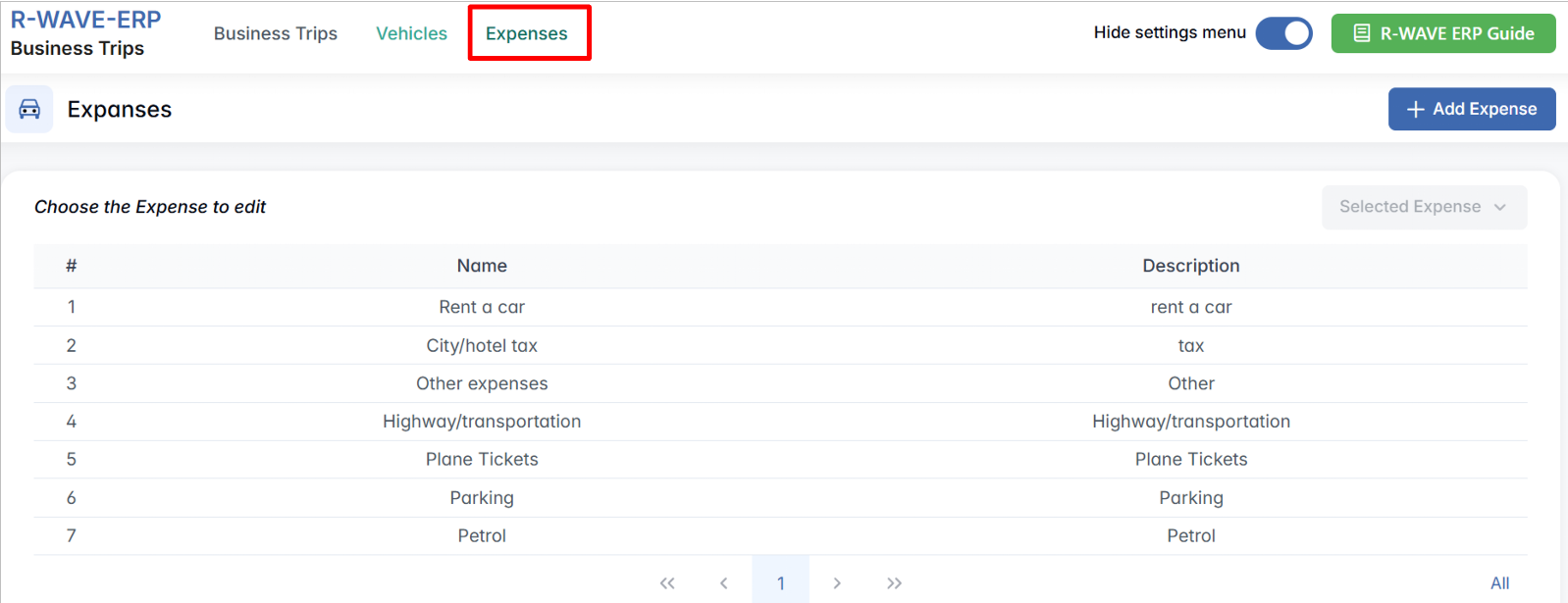Go to first page with double-left arrows
The height and width of the screenshot is (603, 1568).
click(x=667, y=582)
